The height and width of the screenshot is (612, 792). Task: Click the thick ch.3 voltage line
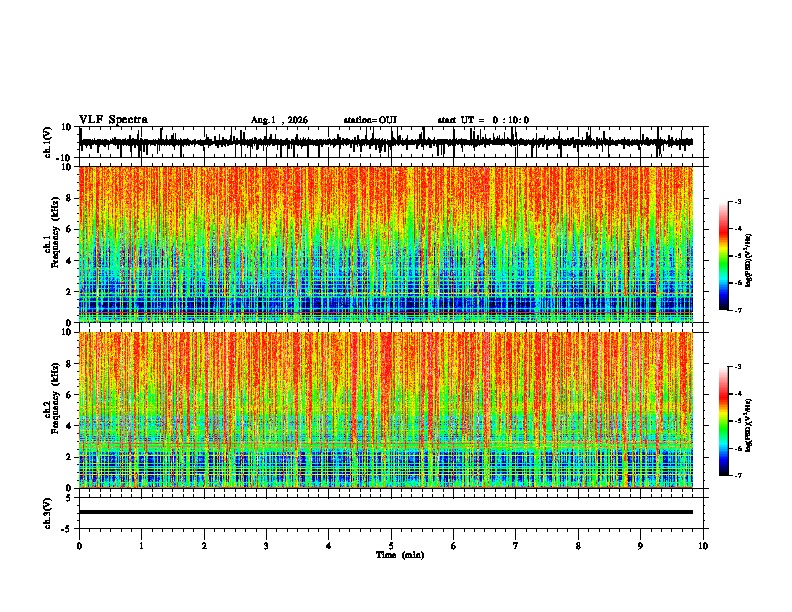point(386,512)
